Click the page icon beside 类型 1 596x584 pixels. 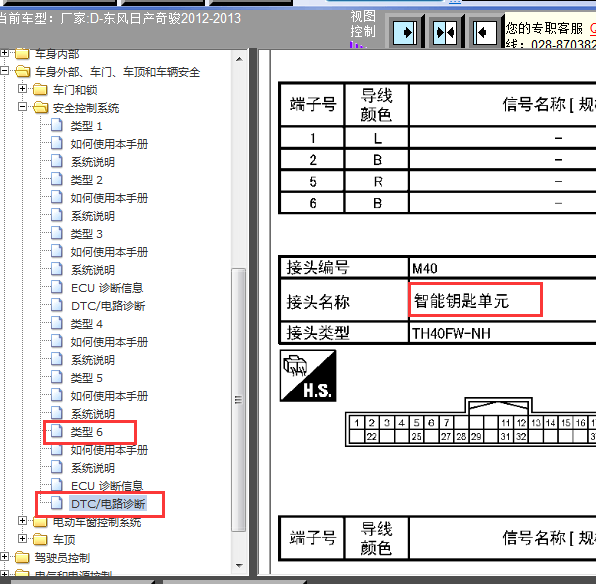click(x=57, y=125)
